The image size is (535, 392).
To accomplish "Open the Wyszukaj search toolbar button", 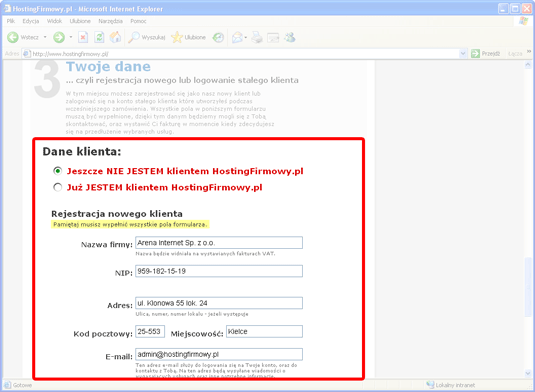I will [x=147, y=37].
